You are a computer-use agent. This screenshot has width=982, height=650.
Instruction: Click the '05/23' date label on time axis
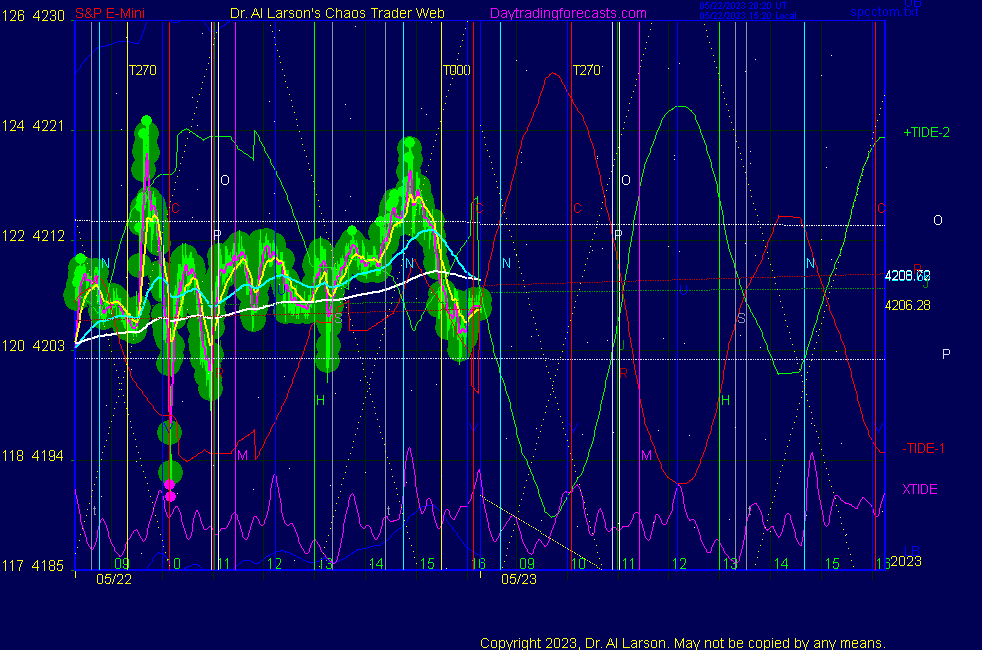(519, 579)
